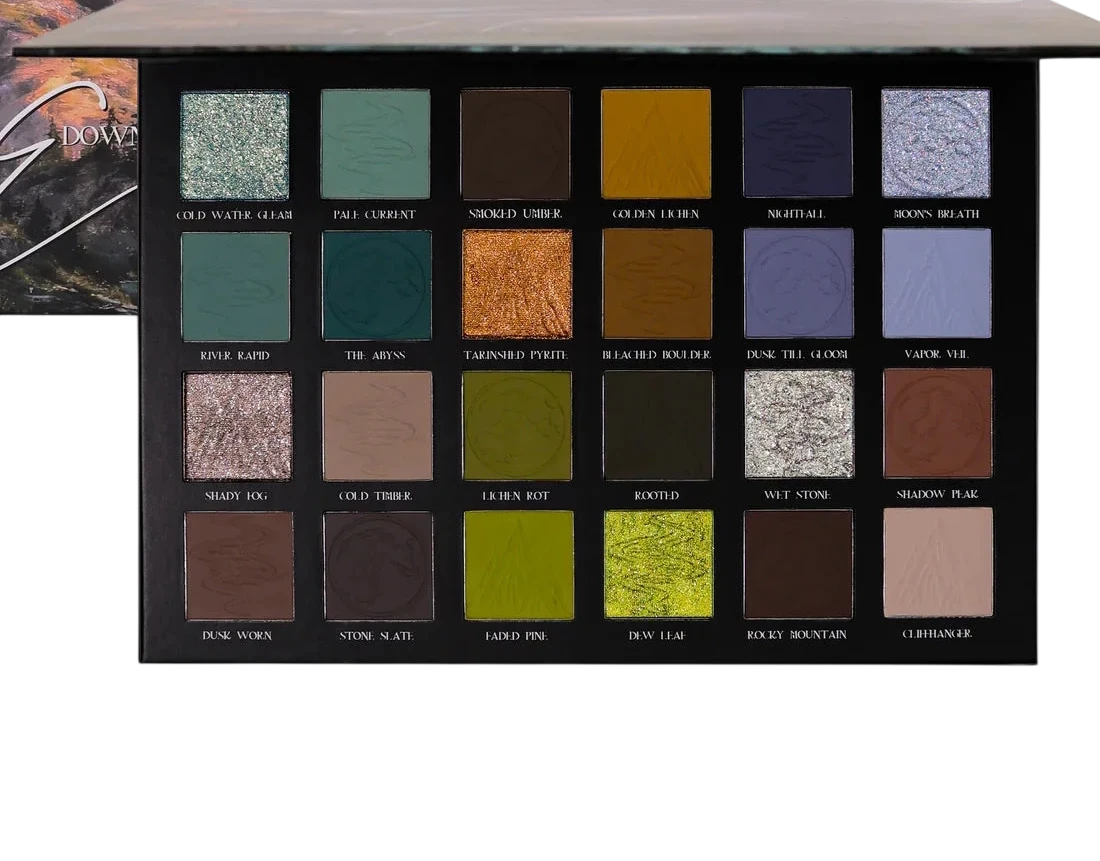Click the Wet Stone silver foil pan
1100x861 pixels.
coord(799,424)
